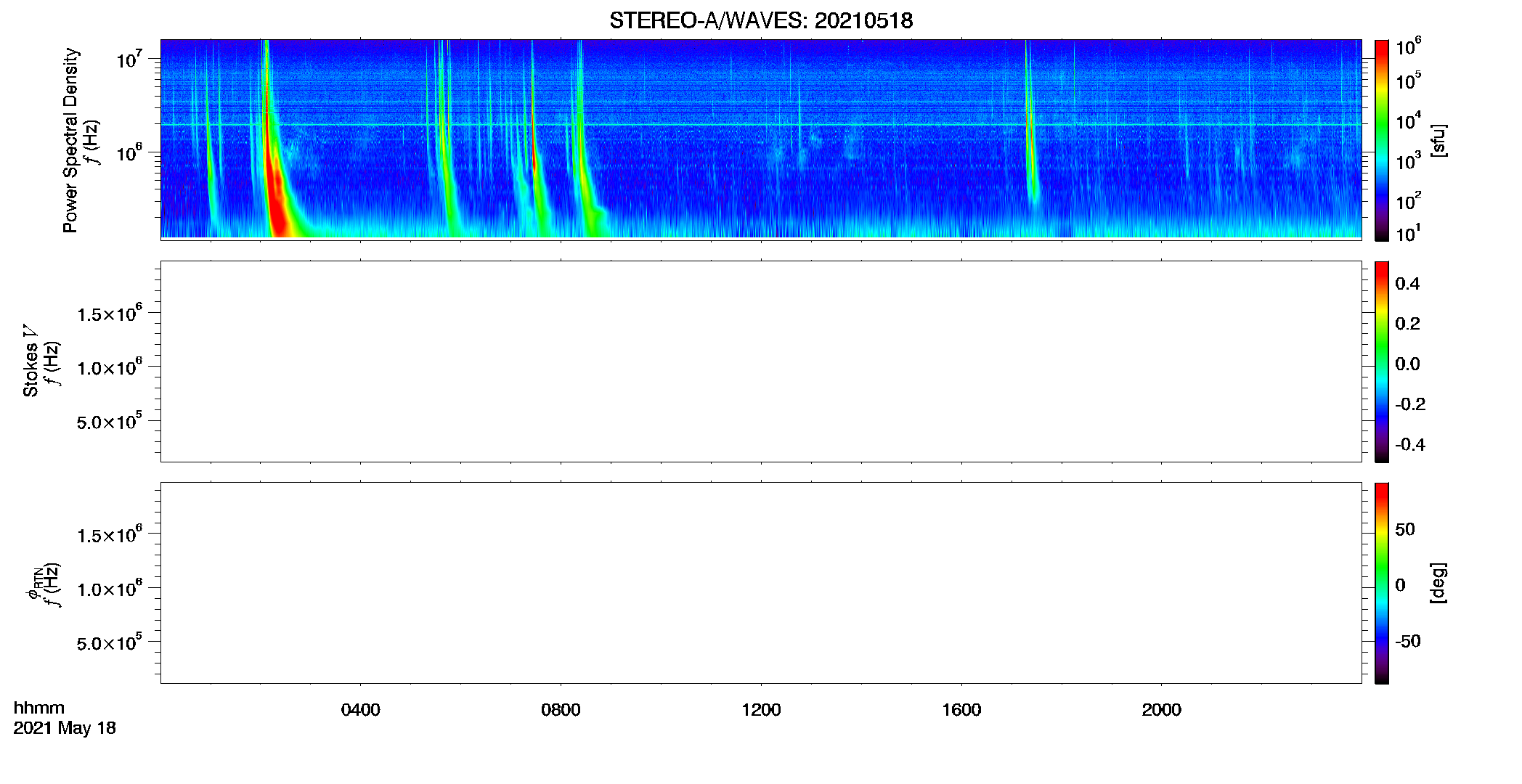Select the 1.0×10^6 tick on the Stokes V panel
Image resolution: width=1522 pixels, height=784 pixels.
pyautogui.click(x=110, y=367)
